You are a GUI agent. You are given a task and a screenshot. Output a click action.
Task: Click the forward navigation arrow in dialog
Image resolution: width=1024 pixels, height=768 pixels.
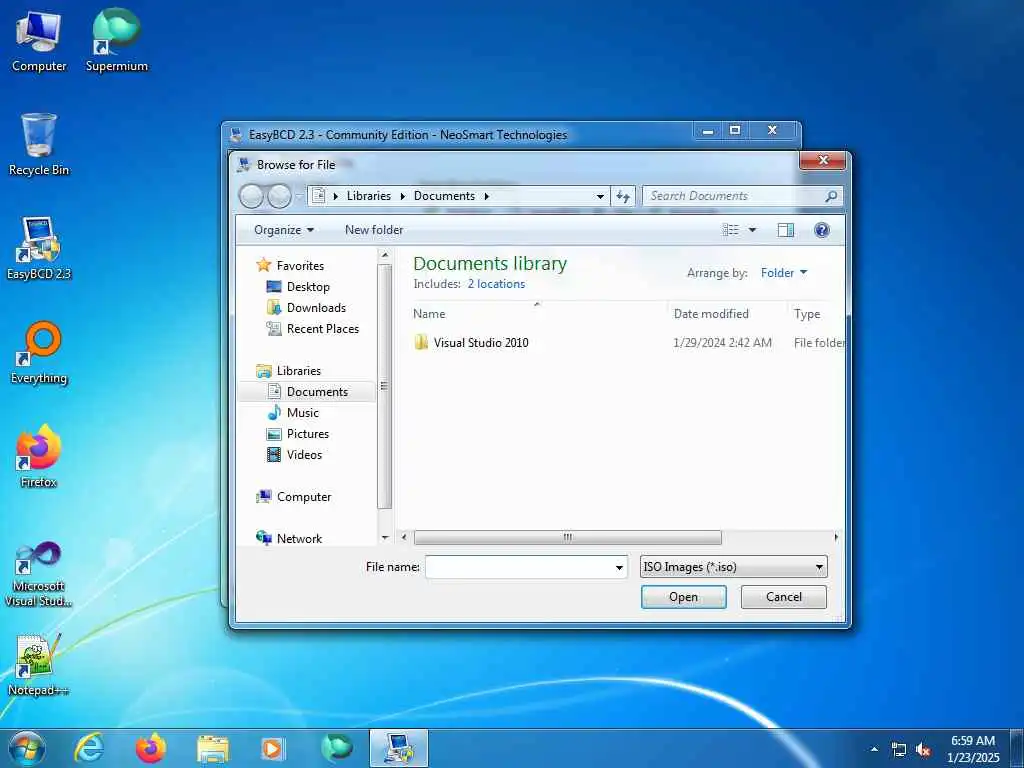click(x=280, y=196)
